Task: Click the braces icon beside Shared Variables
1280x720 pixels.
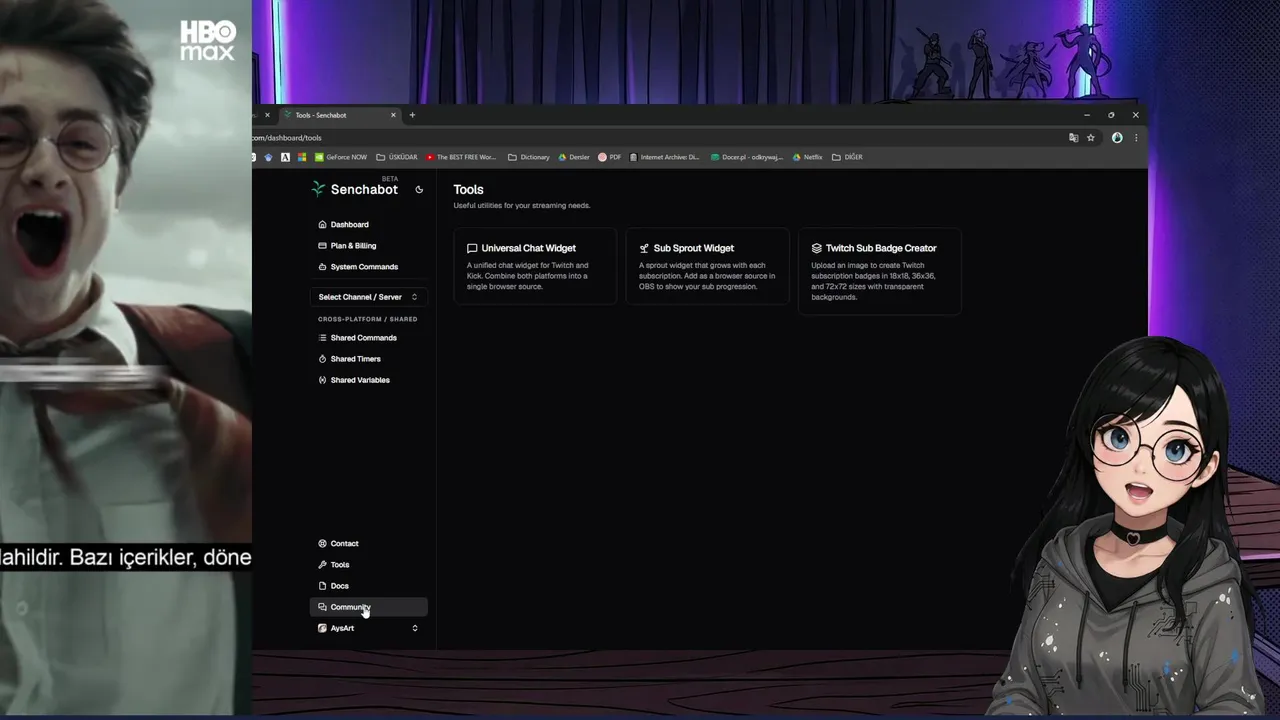Action: tap(322, 380)
